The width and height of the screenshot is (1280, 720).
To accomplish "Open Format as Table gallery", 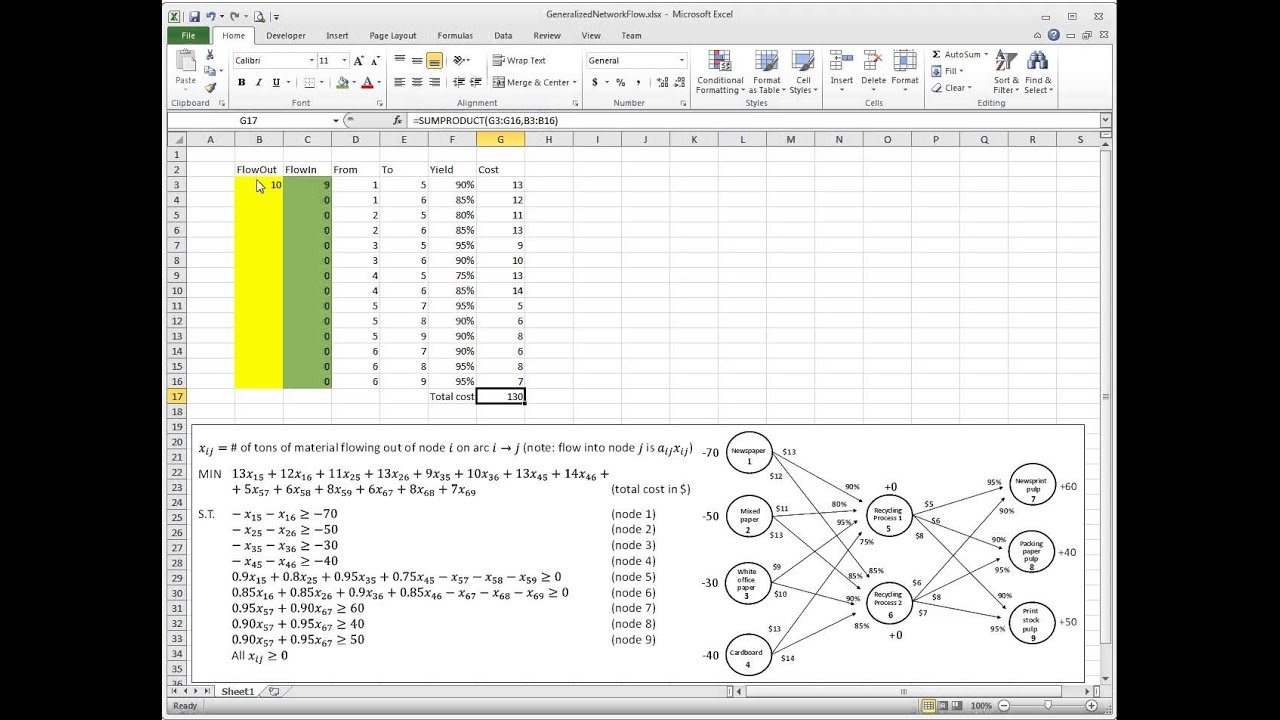I will click(767, 72).
